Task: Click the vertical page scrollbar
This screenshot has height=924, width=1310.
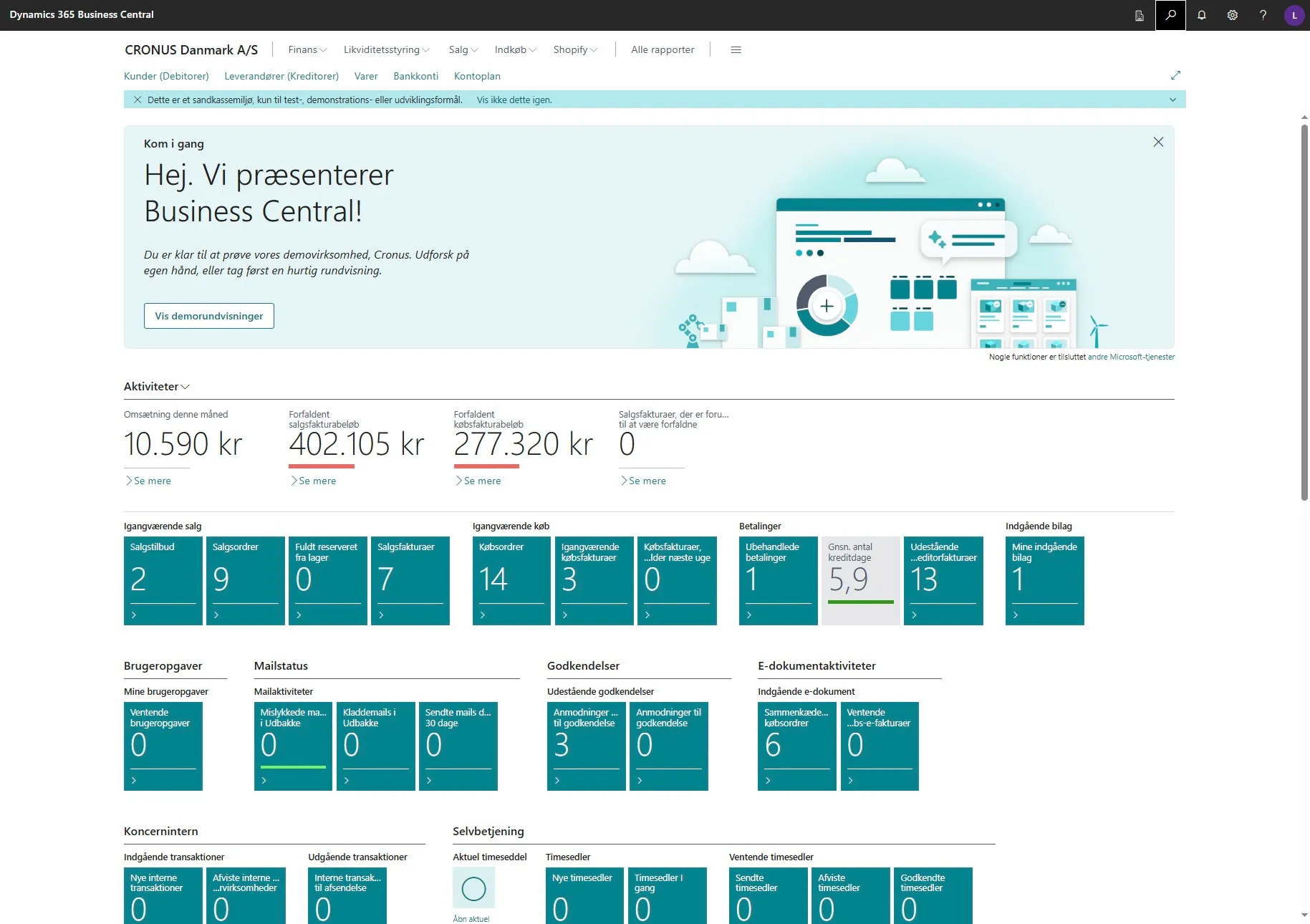Action: (x=1304, y=313)
